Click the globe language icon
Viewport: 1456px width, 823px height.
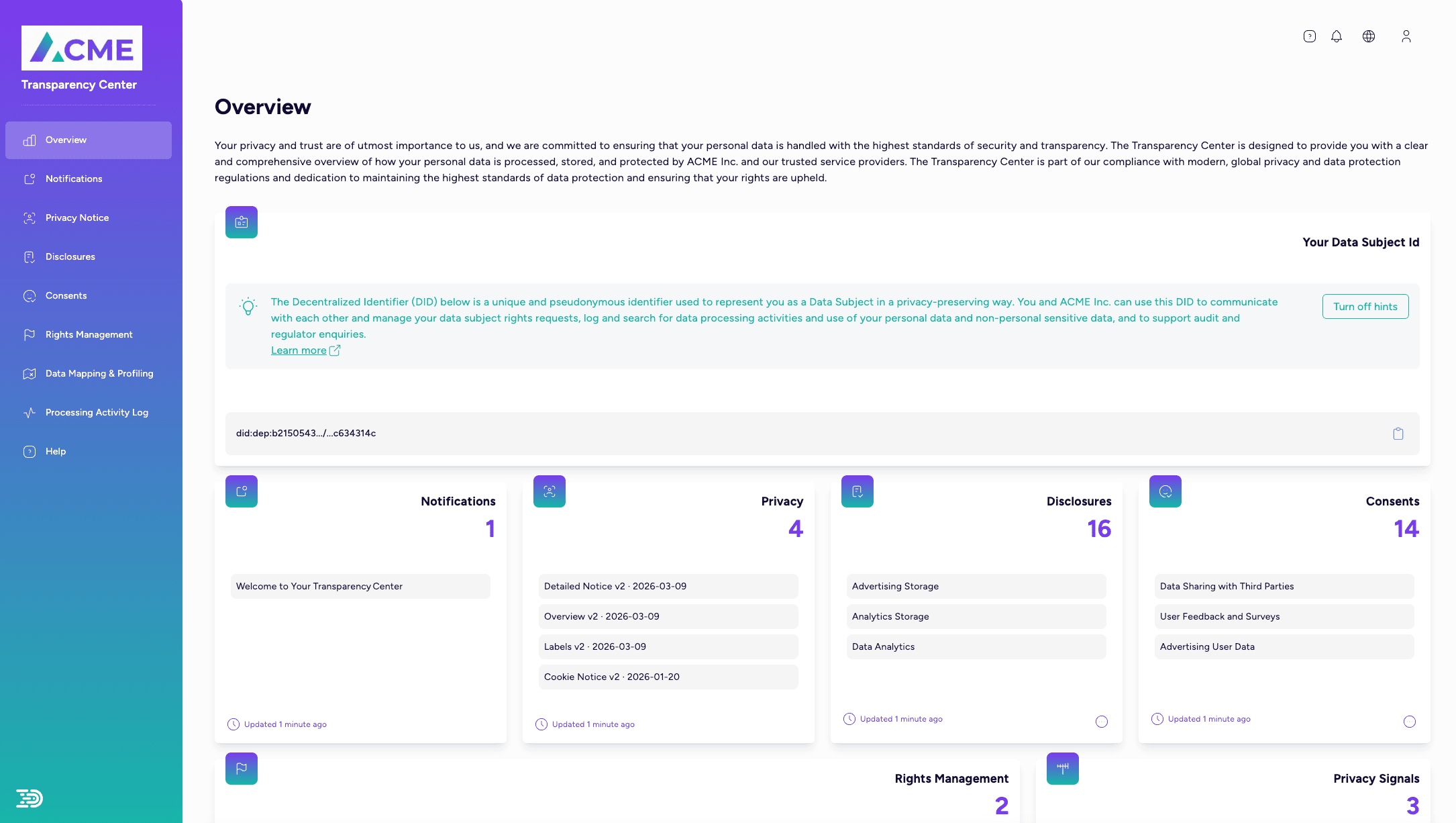[1368, 36]
